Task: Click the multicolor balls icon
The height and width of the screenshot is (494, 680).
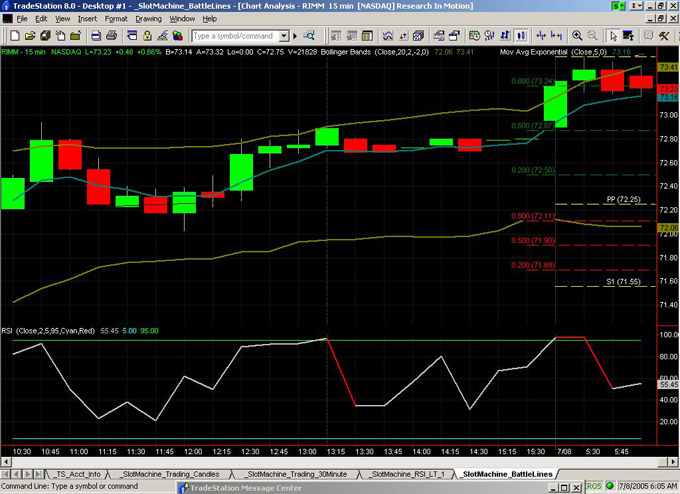Action: click(177, 36)
